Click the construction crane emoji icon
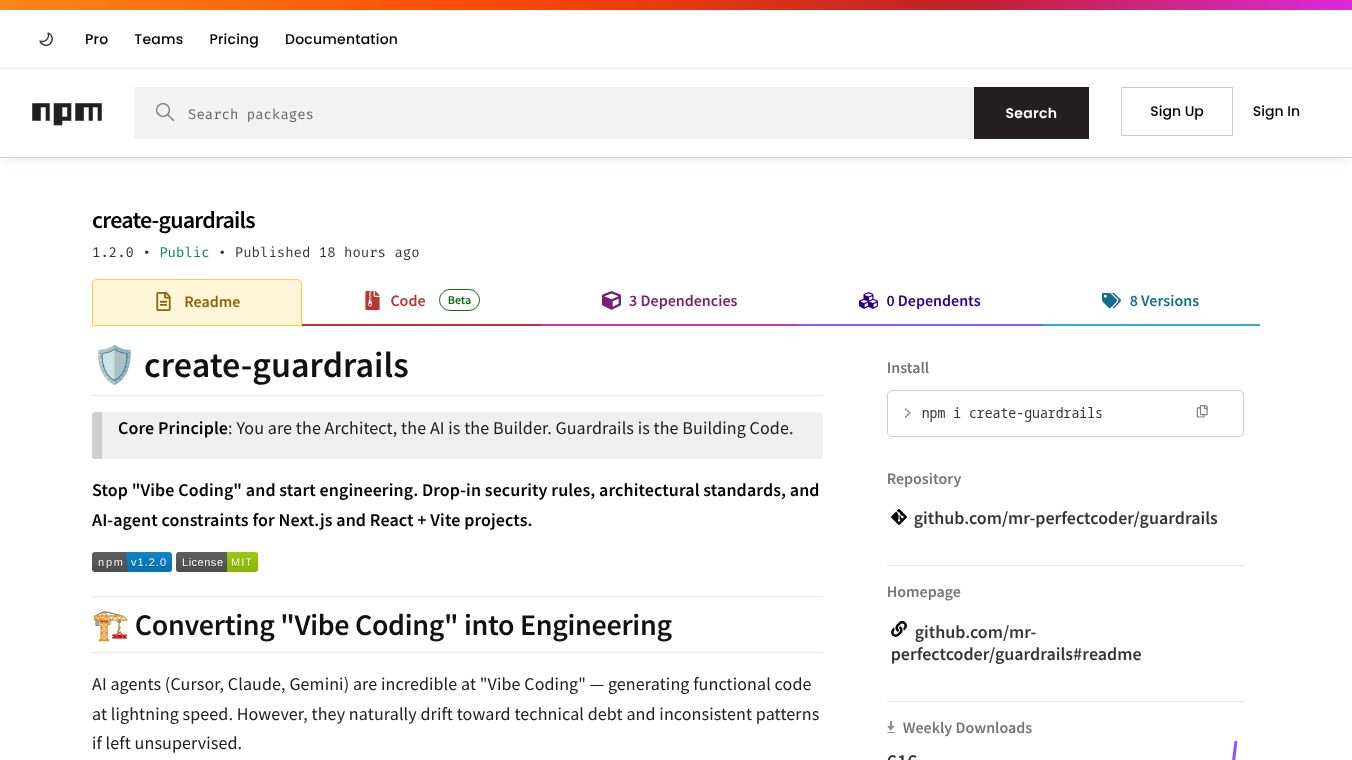 click(110, 626)
